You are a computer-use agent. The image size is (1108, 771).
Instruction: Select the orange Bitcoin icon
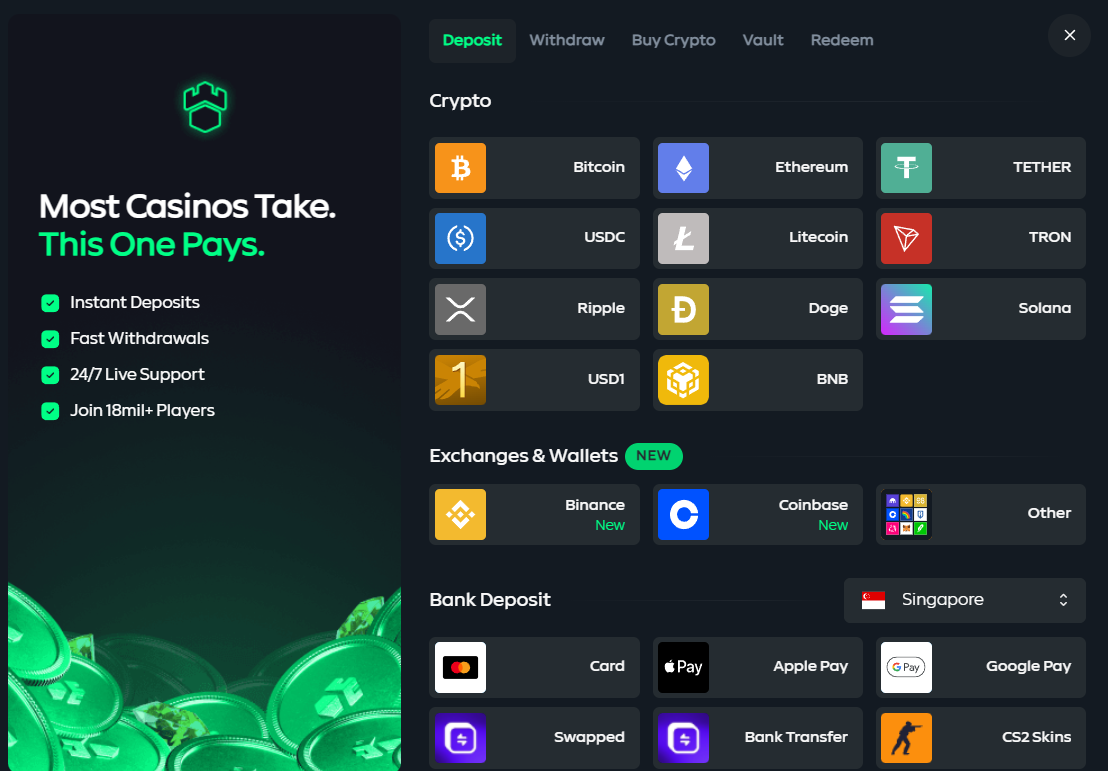tap(460, 168)
